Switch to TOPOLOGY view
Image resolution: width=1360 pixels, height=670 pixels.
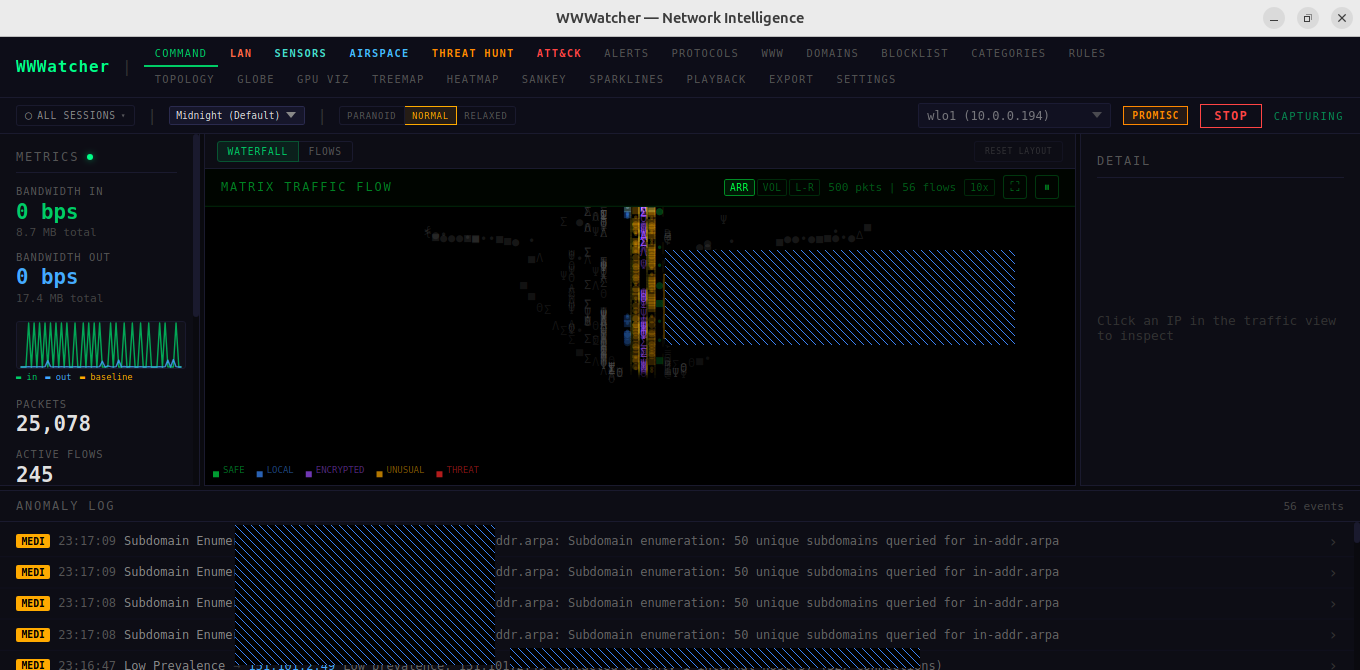coord(185,79)
